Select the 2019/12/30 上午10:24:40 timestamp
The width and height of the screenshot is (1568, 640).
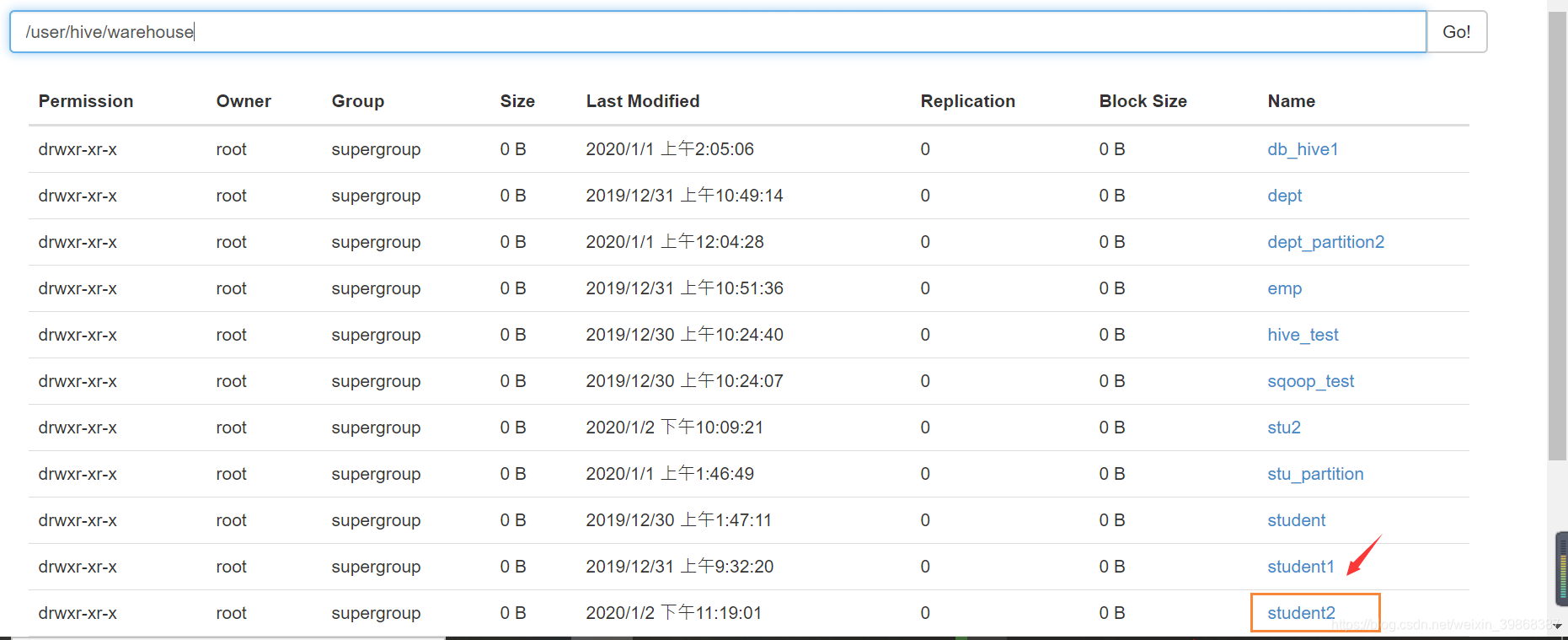[x=685, y=335]
